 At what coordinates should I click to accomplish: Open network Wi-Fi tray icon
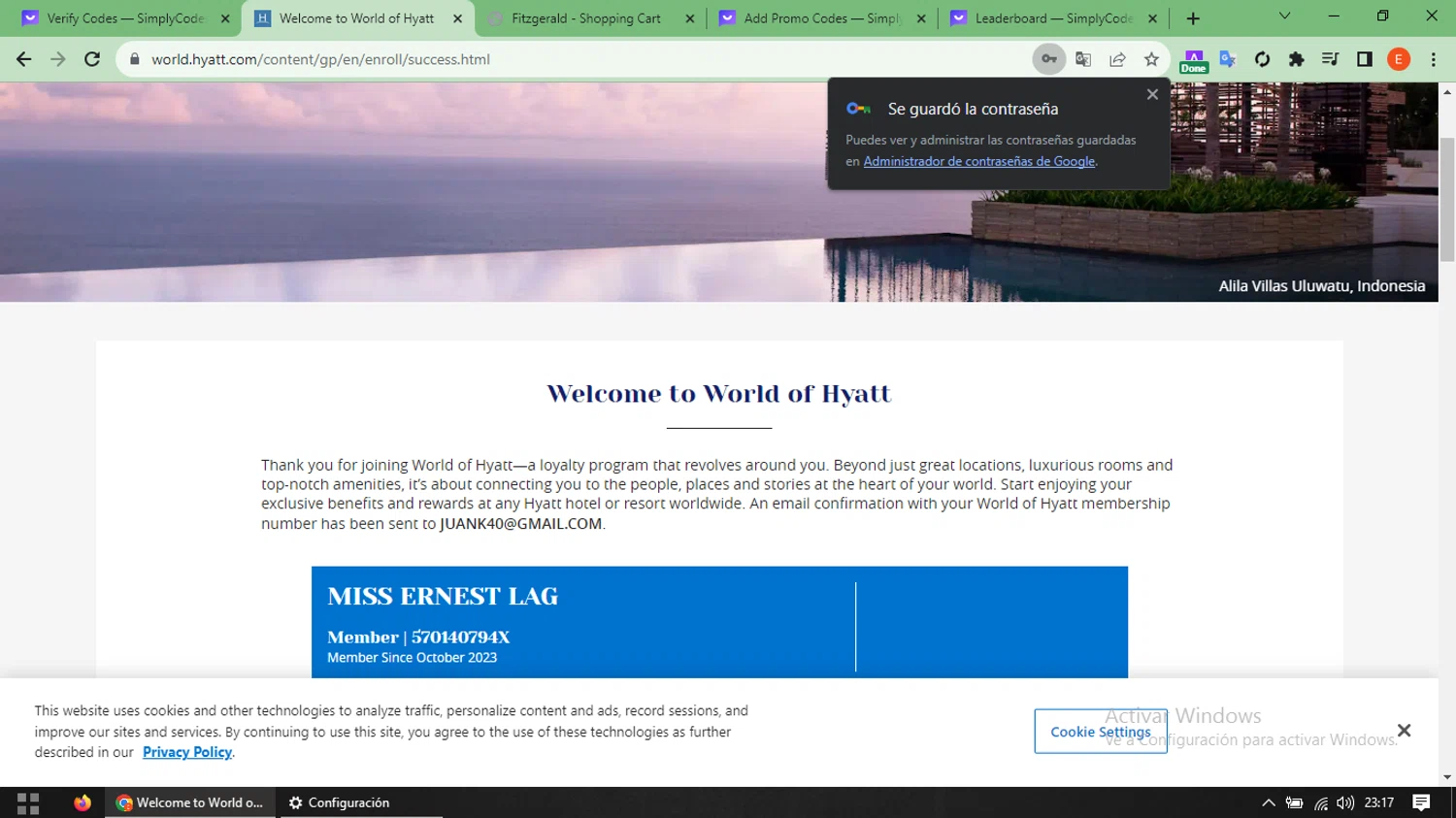coord(1320,802)
